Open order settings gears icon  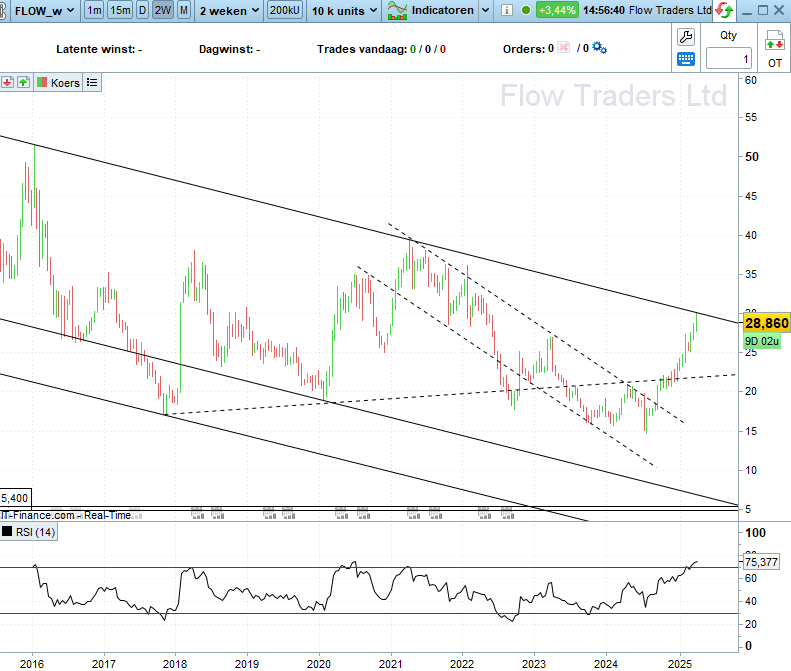(x=599, y=48)
